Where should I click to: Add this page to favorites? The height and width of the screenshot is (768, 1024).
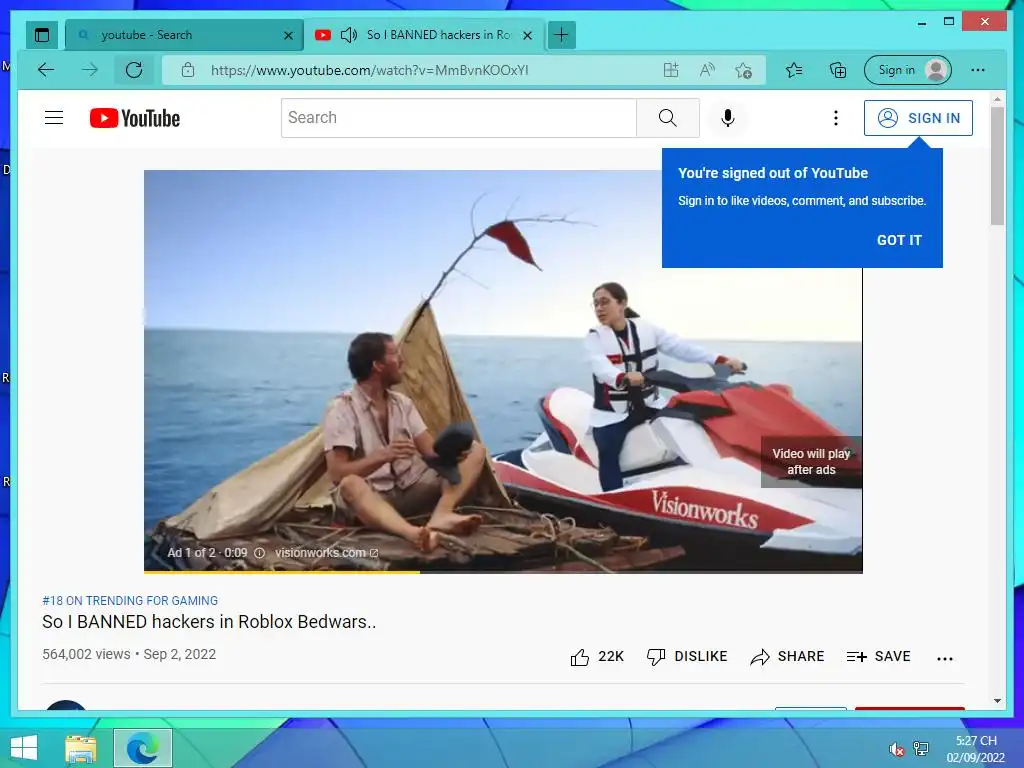[743, 70]
